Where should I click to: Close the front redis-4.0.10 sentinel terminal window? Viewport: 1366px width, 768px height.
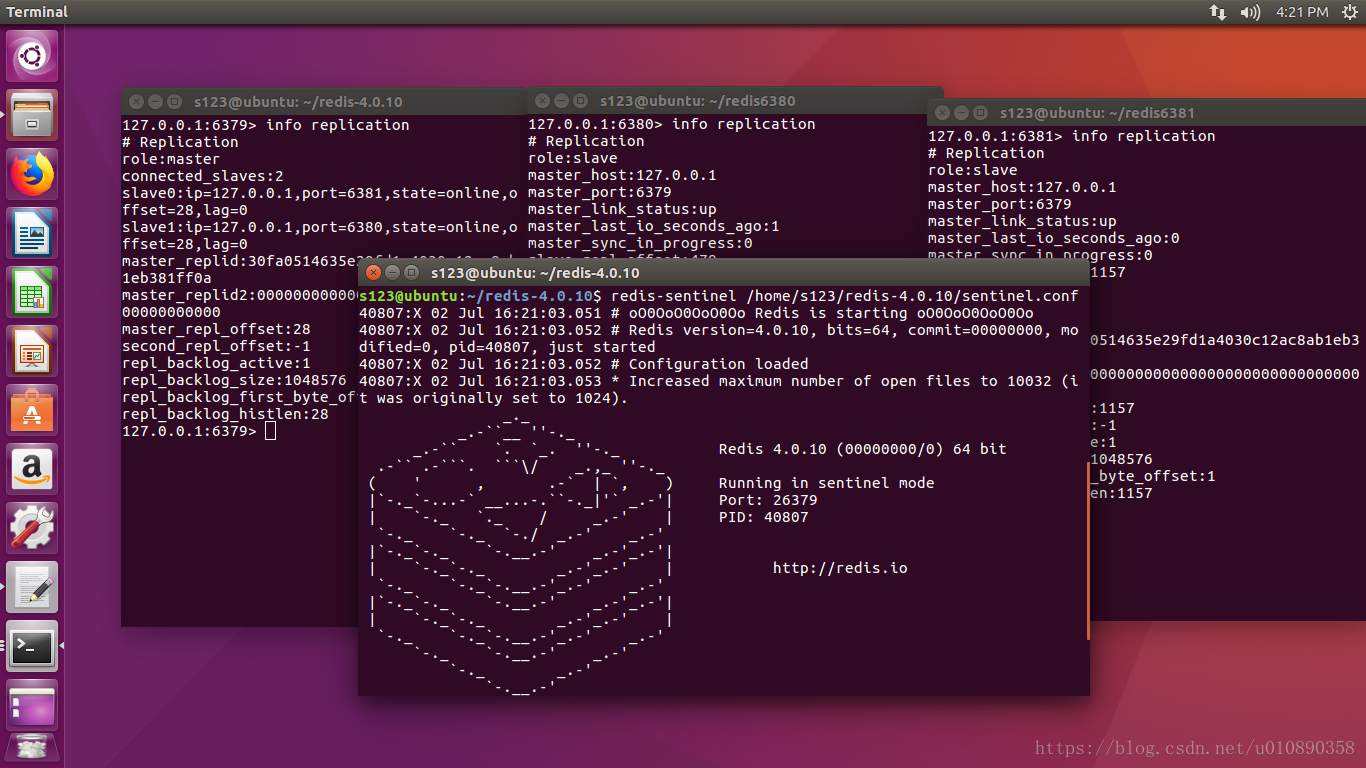(x=373, y=272)
